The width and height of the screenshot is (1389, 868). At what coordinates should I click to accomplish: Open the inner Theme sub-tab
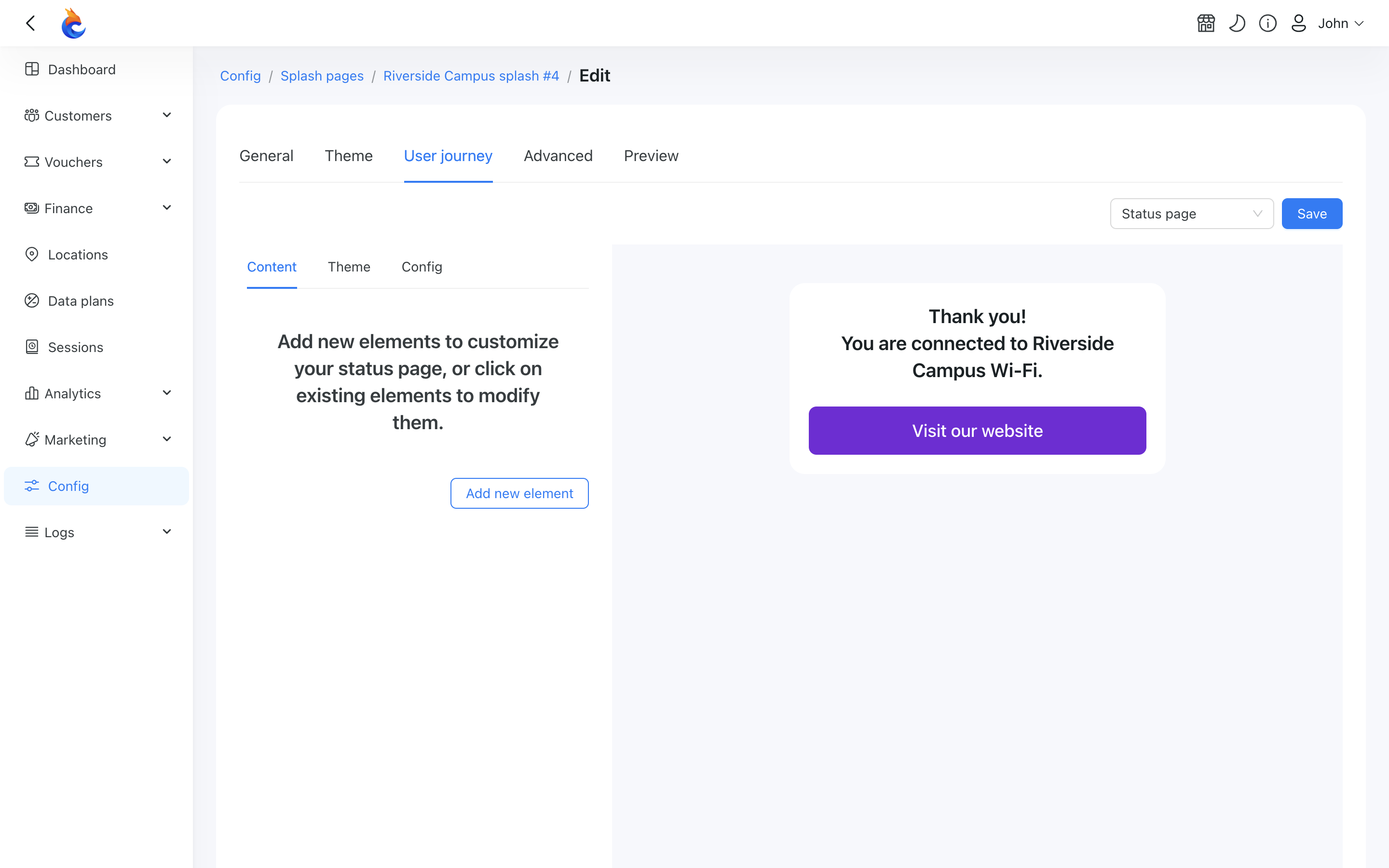(x=349, y=267)
